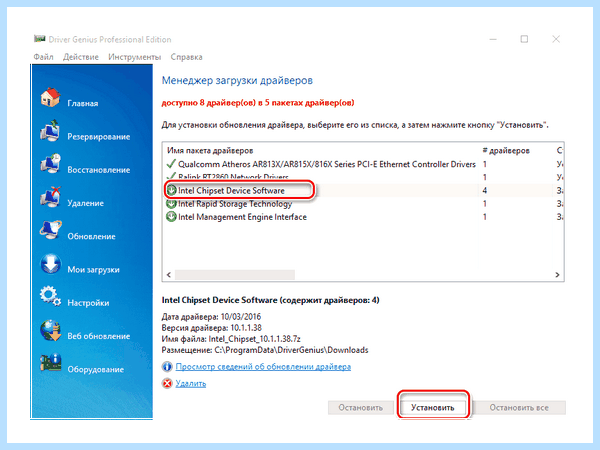Open Мои загрузки blue download icon
600x450 pixels.
tap(50, 264)
